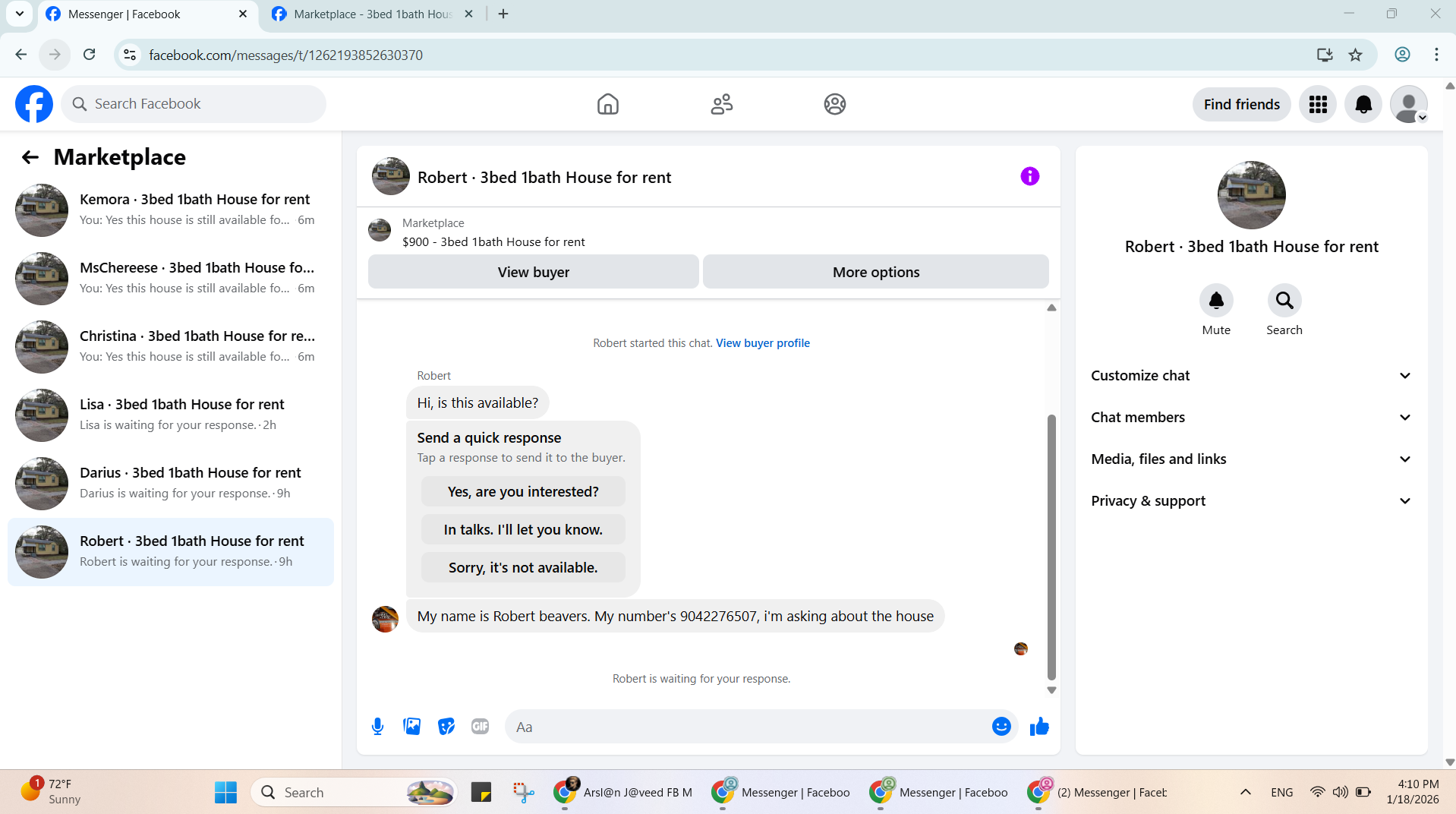The width and height of the screenshot is (1456, 814).
Task: Open the Windows Start menu
Action: 225,792
